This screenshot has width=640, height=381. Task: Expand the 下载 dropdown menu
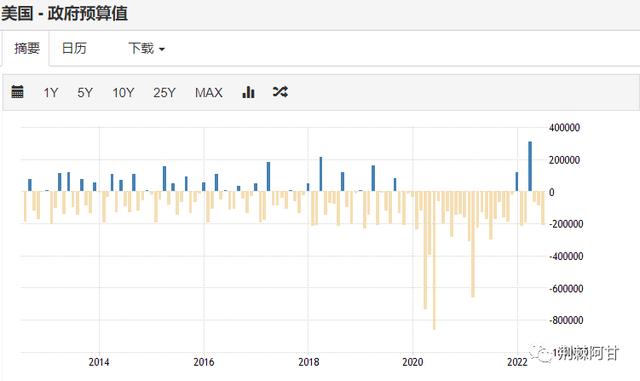(x=147, y=48)
